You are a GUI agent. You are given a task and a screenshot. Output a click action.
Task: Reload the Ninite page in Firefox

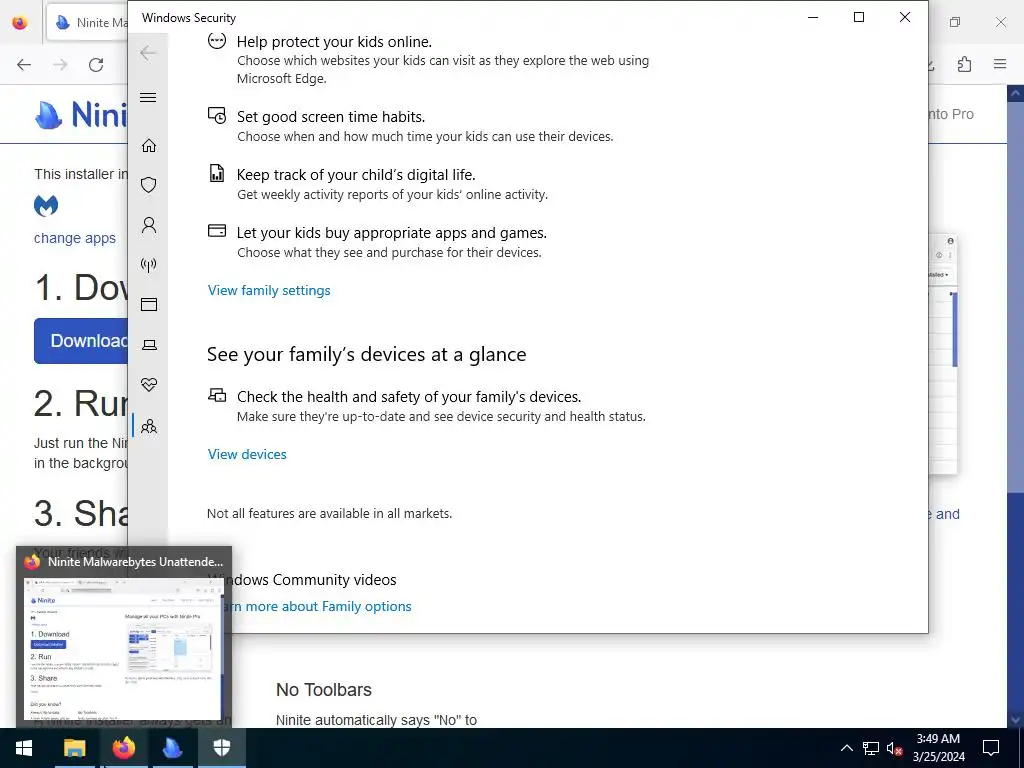[x=96, y=65]
